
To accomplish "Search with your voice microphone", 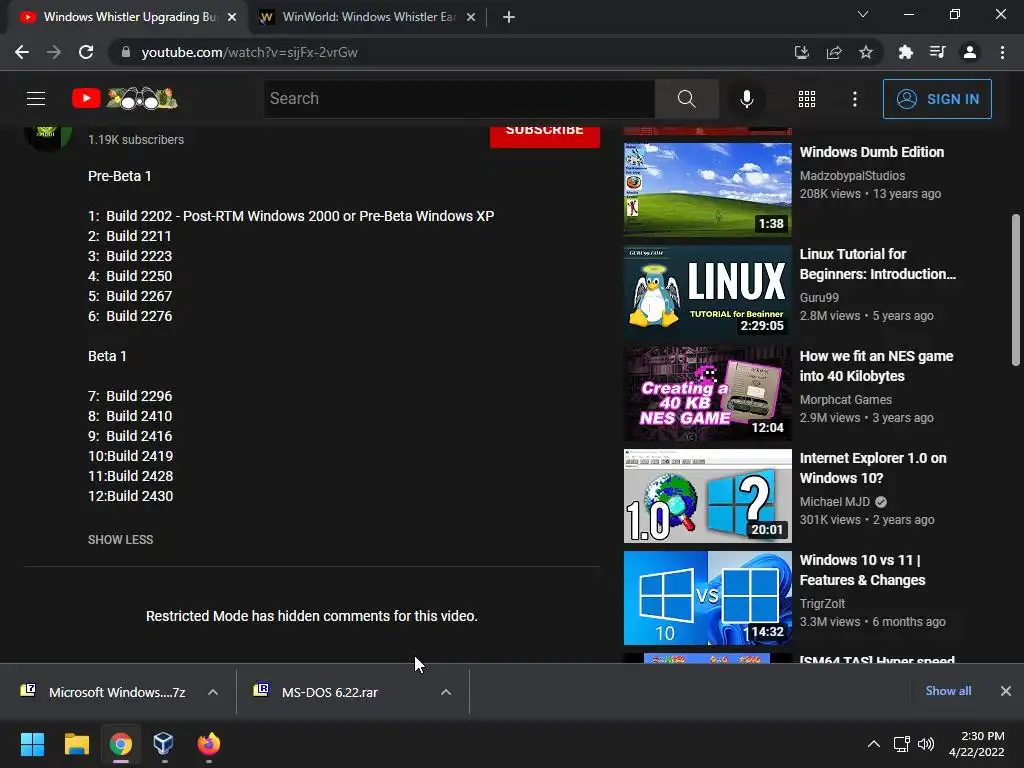I will point(747,99).
